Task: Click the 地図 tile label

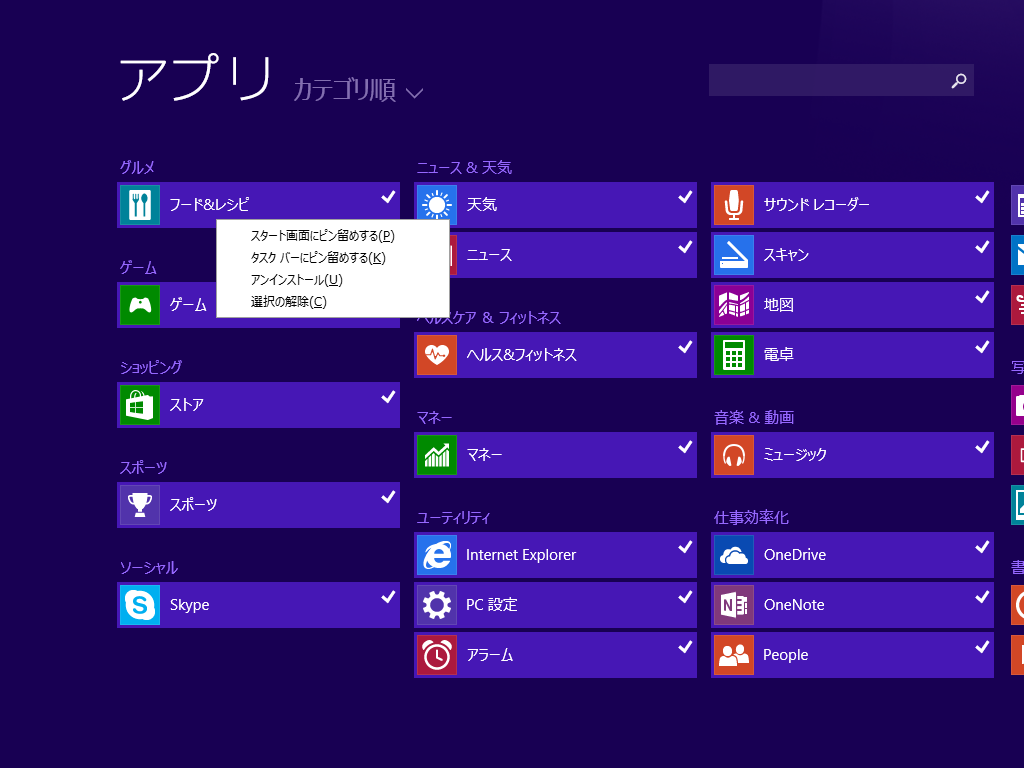Action: pos(778,305)
